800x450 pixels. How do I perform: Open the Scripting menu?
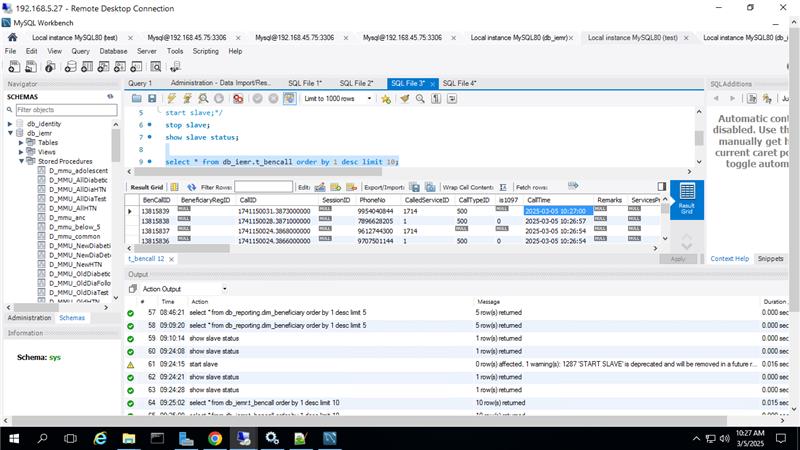(206, 51)
